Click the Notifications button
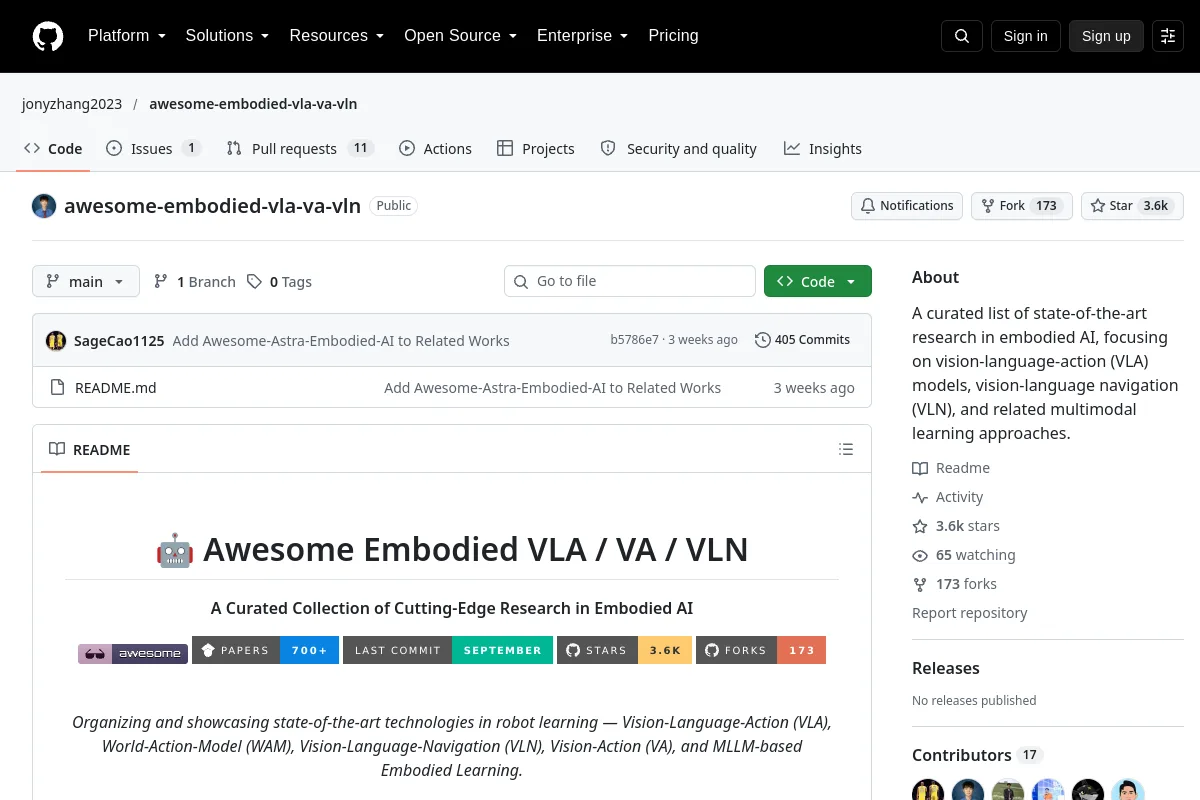 coord(907,206)
